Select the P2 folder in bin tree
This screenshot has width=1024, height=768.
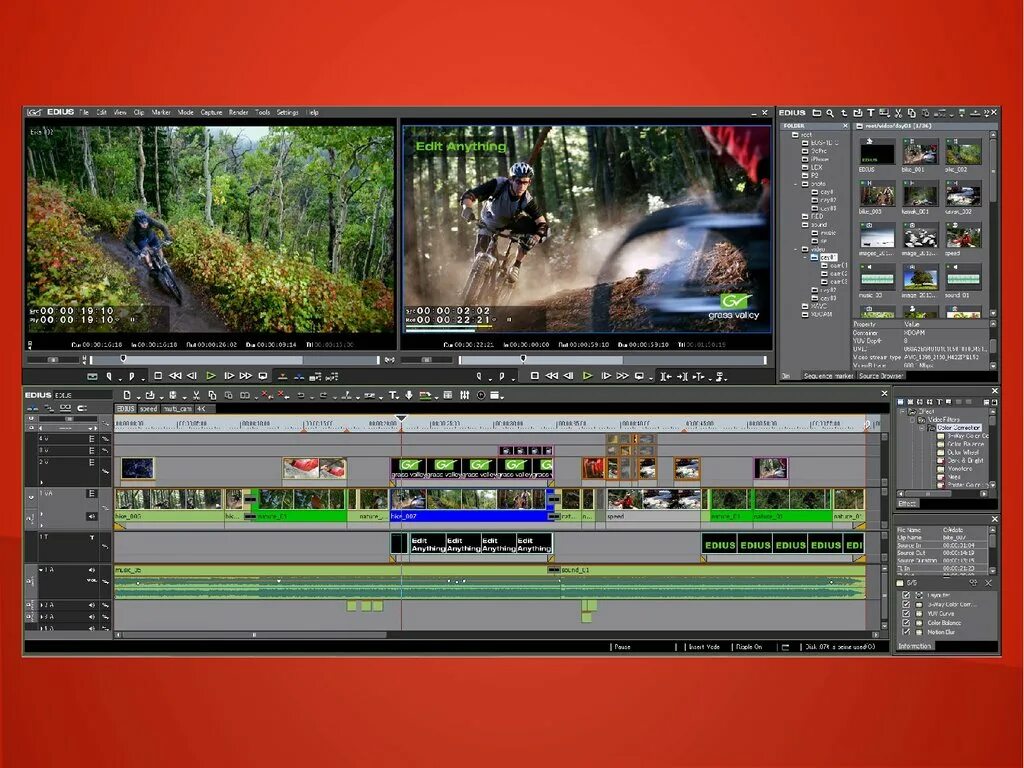tap(810, 176)
